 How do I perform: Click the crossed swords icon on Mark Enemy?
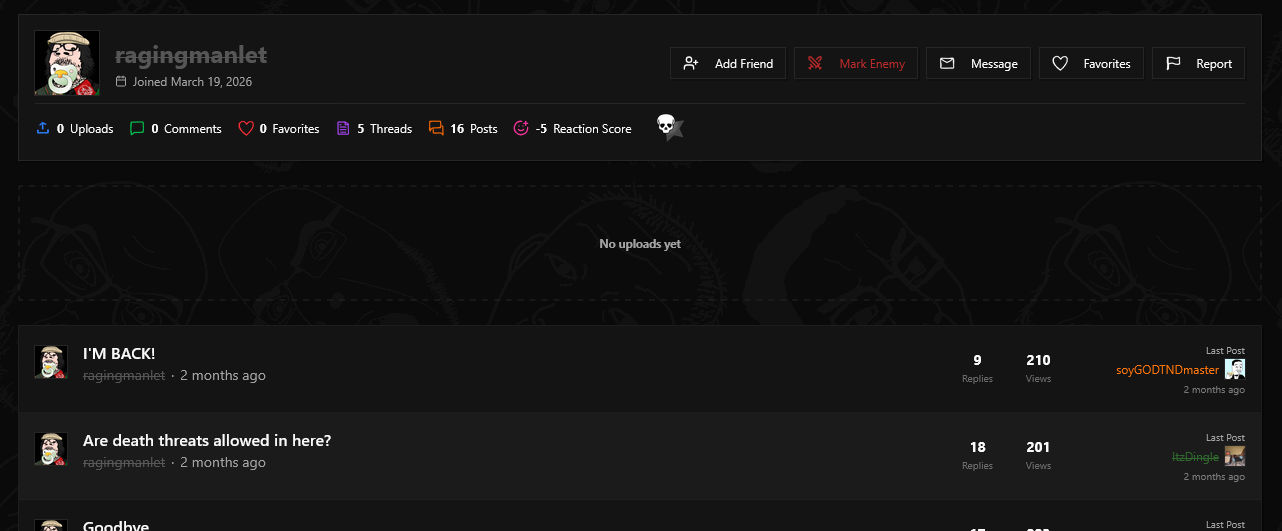[x=815, y=63]
